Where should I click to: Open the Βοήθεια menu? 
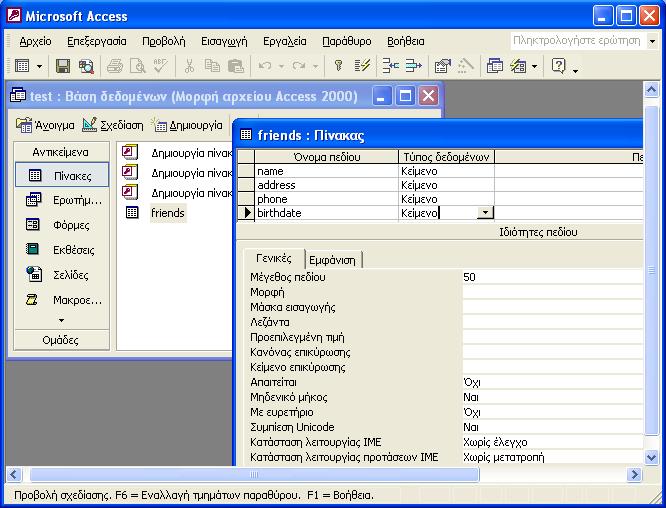[x=406, y=41]
